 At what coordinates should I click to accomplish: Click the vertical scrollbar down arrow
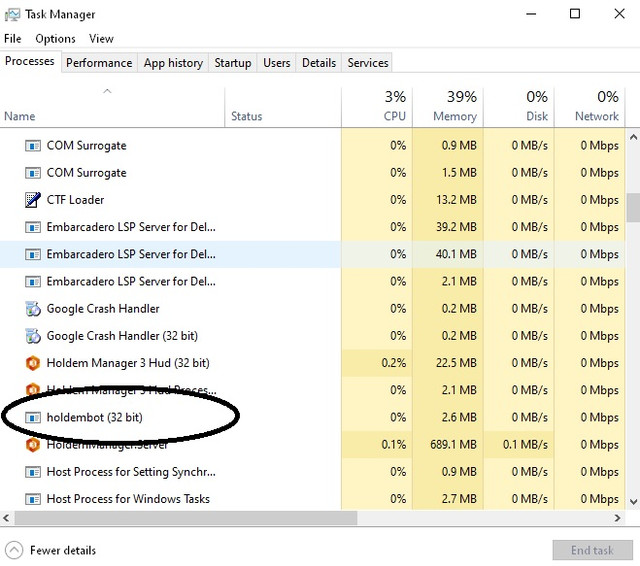pos(633,502)
